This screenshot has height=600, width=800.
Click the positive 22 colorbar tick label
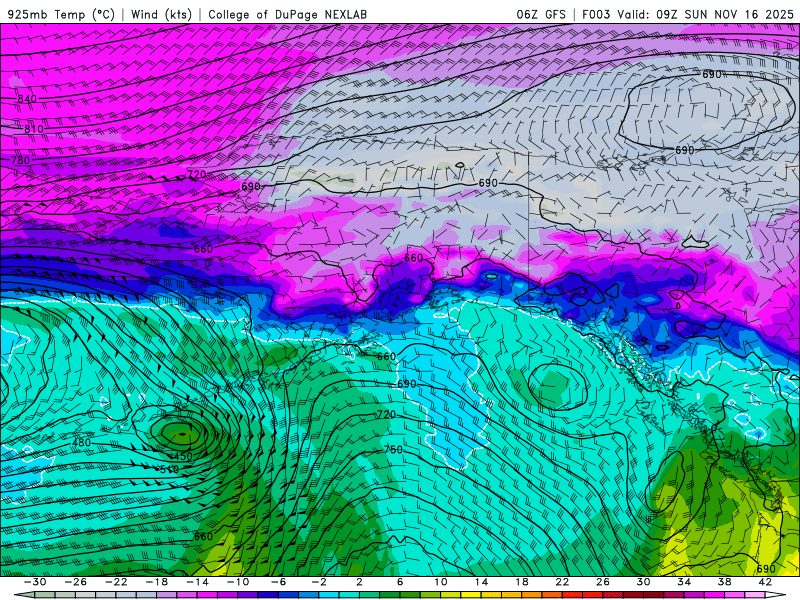point(562,582)
